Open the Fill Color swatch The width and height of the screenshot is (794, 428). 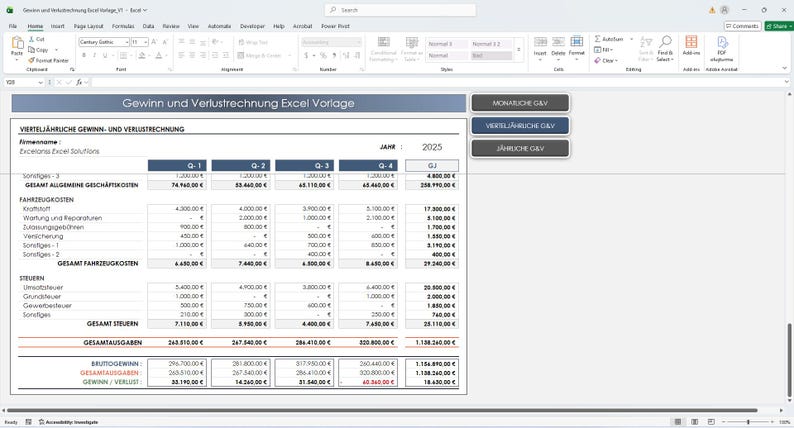click(x=142, y=55)
